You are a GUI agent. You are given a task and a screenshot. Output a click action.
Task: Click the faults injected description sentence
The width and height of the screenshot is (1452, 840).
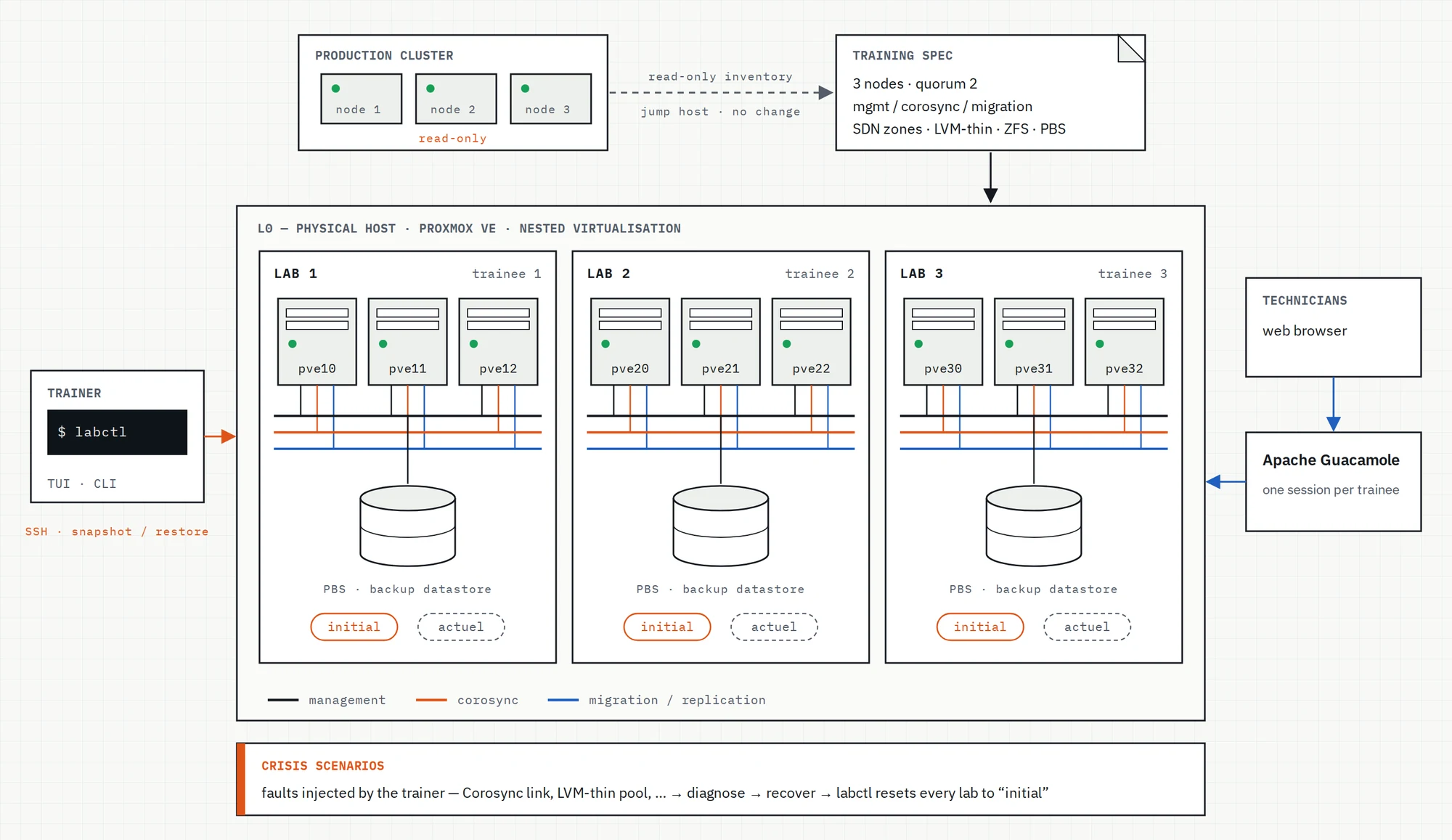tap(655, 794)
